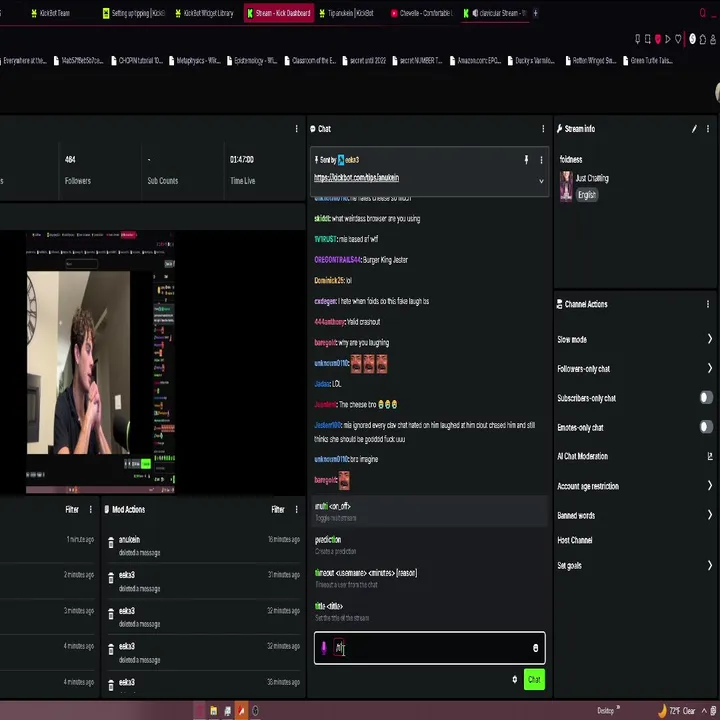
Task: Open the Channel Actions options menu
Action: [x=708, y=304]
